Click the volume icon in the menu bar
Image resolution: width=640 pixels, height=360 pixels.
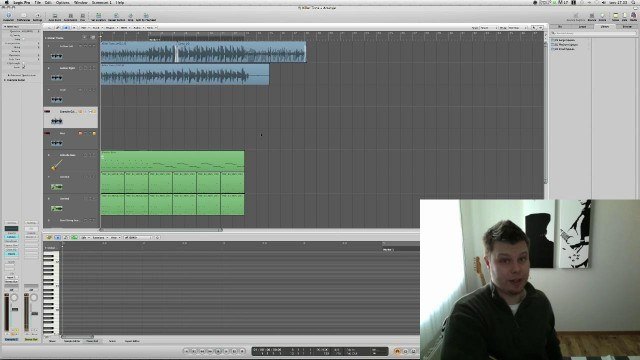[x=604, y=2]
